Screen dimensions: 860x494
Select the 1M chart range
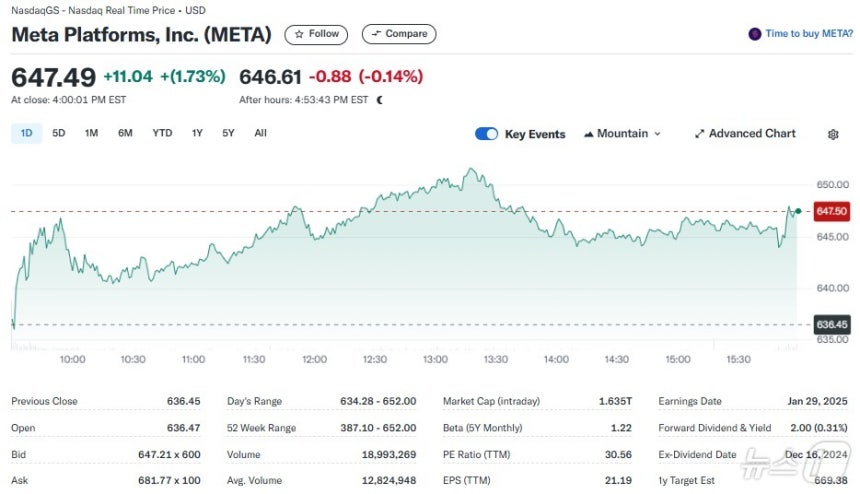pyautogui.click(x=91, y=133)
